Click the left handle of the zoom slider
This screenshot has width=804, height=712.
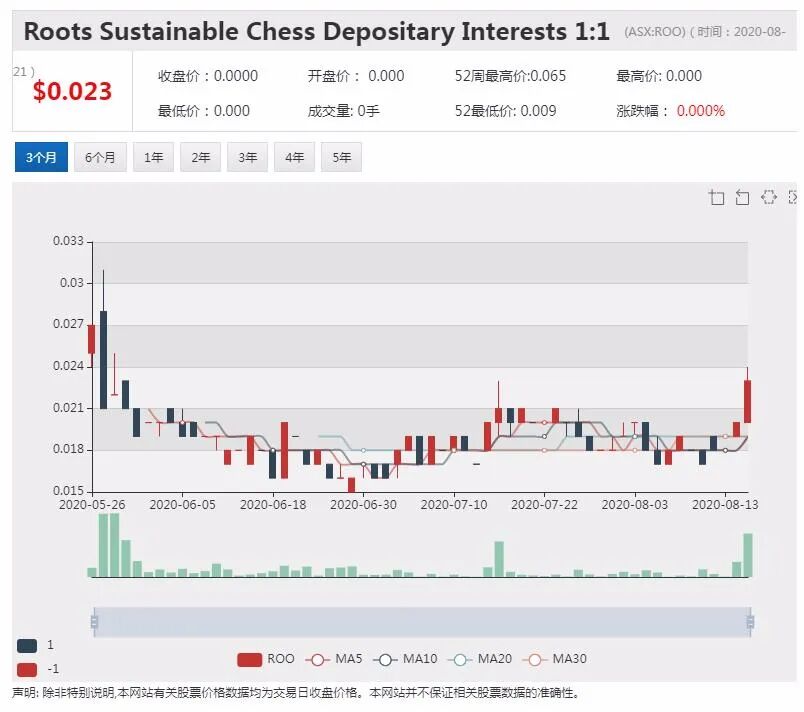click(x=94, y=622)
